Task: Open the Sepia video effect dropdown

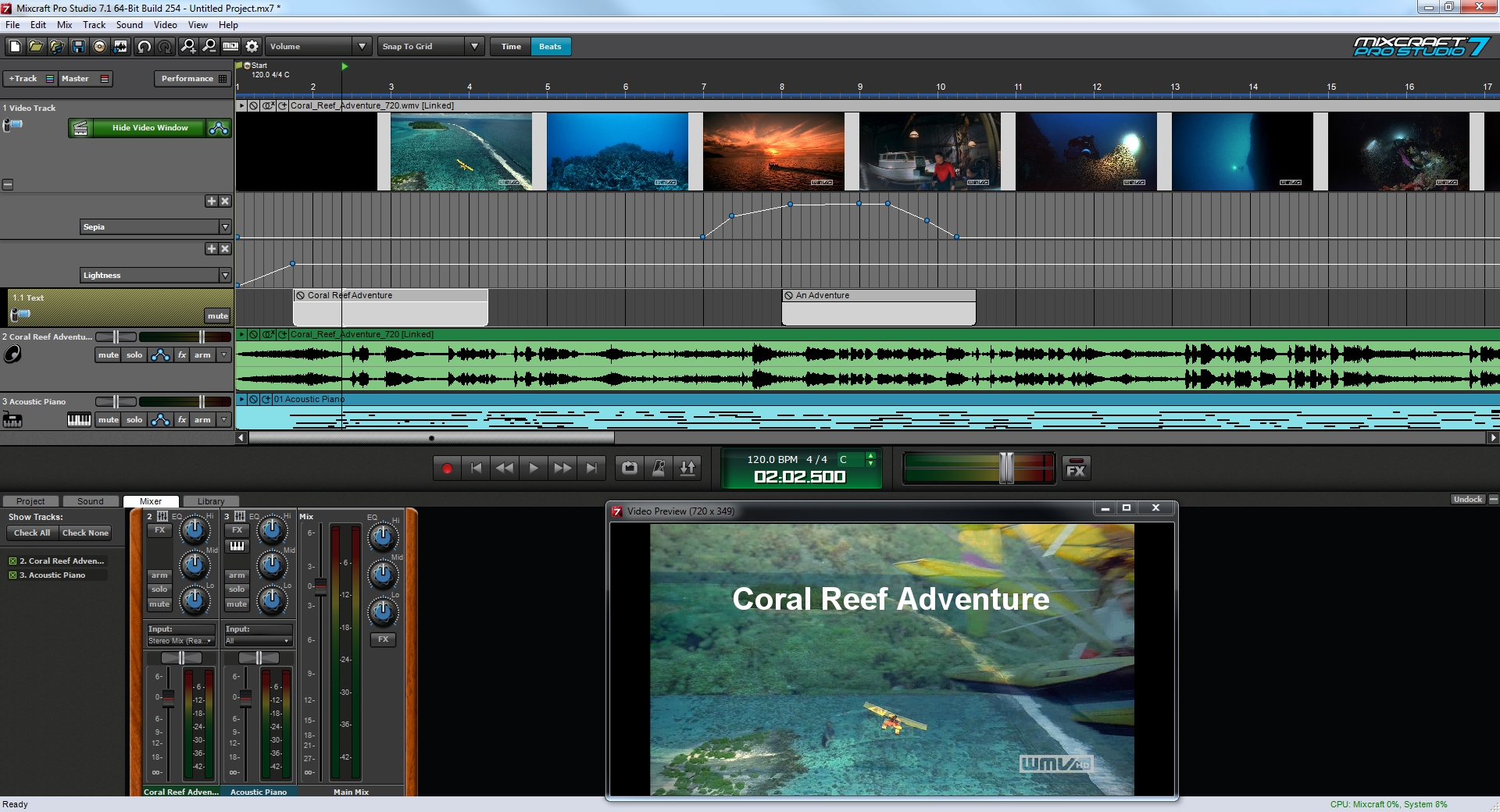Action: [225, 227]
